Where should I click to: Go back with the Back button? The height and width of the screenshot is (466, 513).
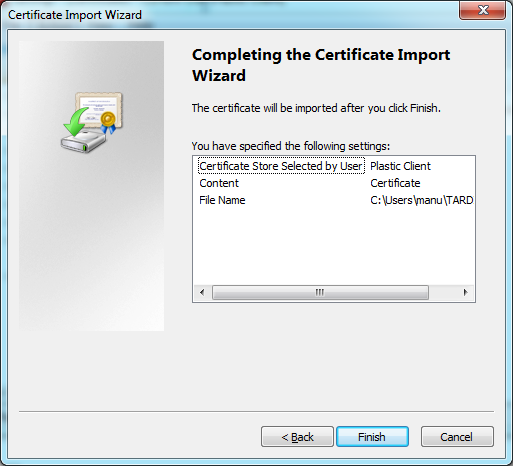297,437
